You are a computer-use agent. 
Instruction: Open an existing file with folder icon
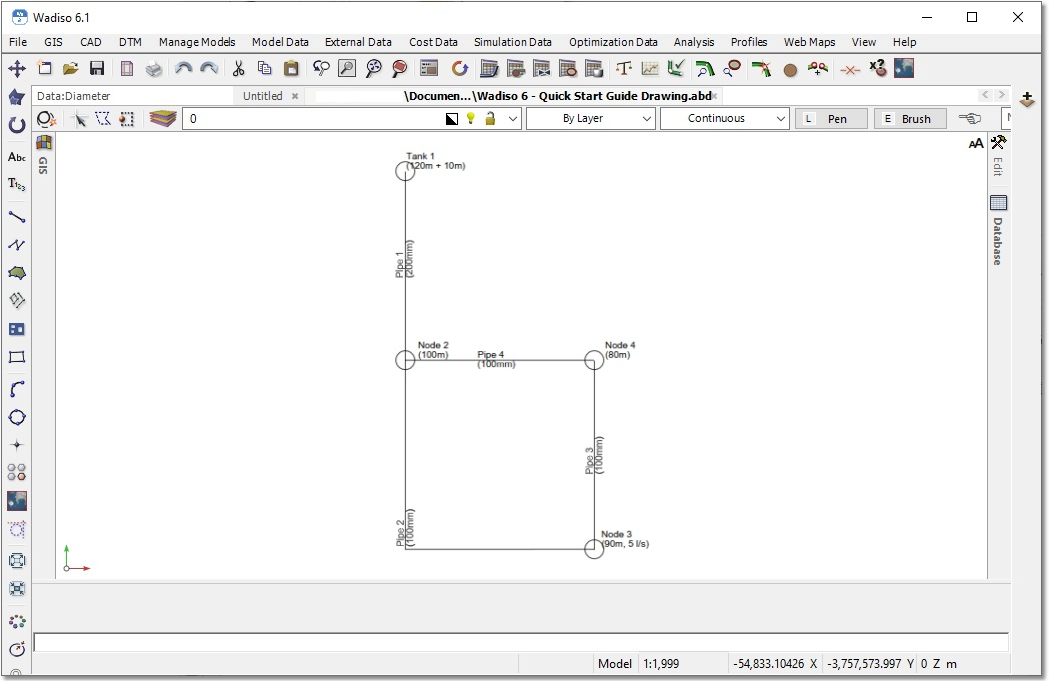tap(70, 68)
